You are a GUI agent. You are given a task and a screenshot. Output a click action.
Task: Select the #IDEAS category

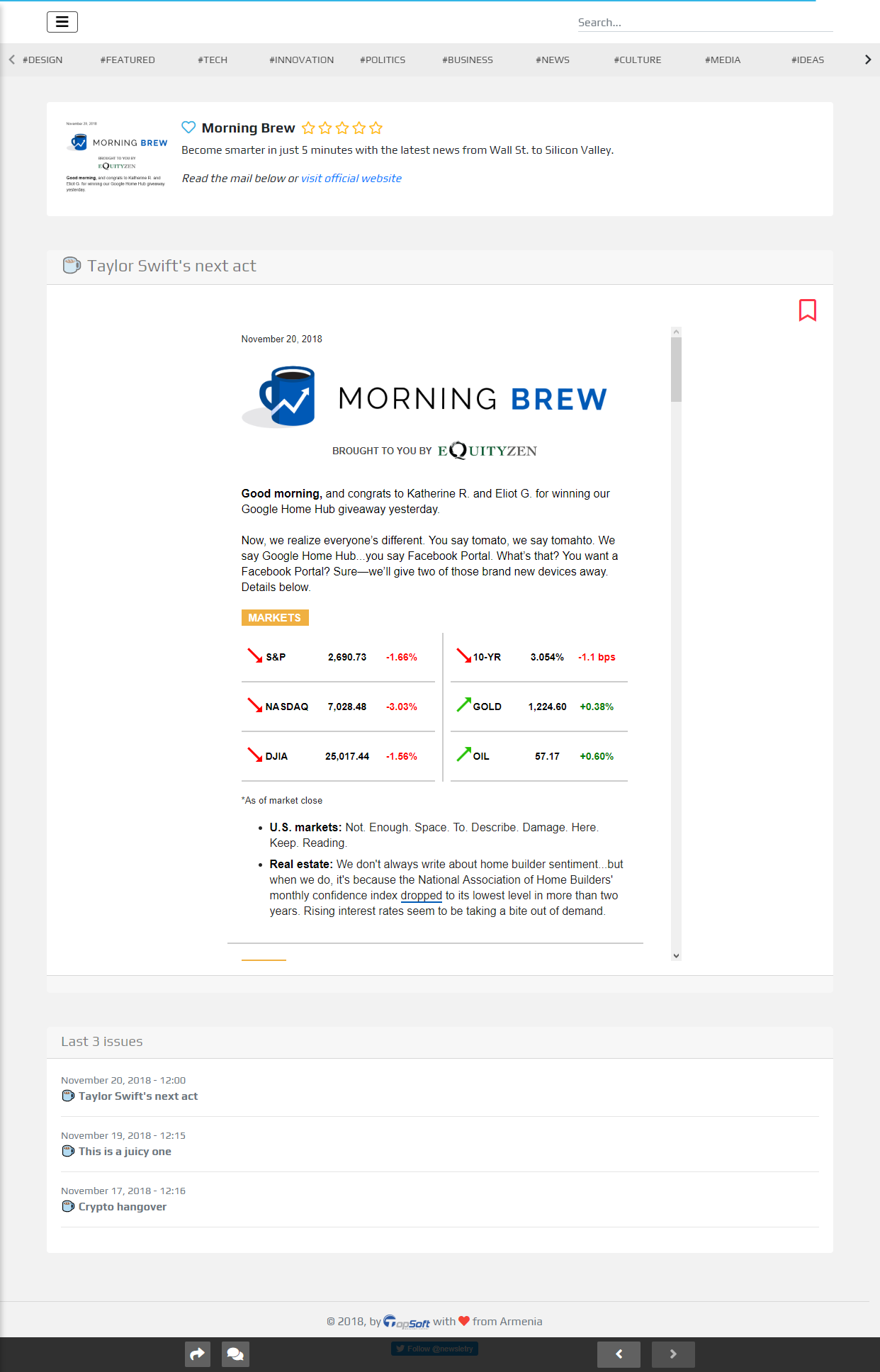[x=808, y=60]
